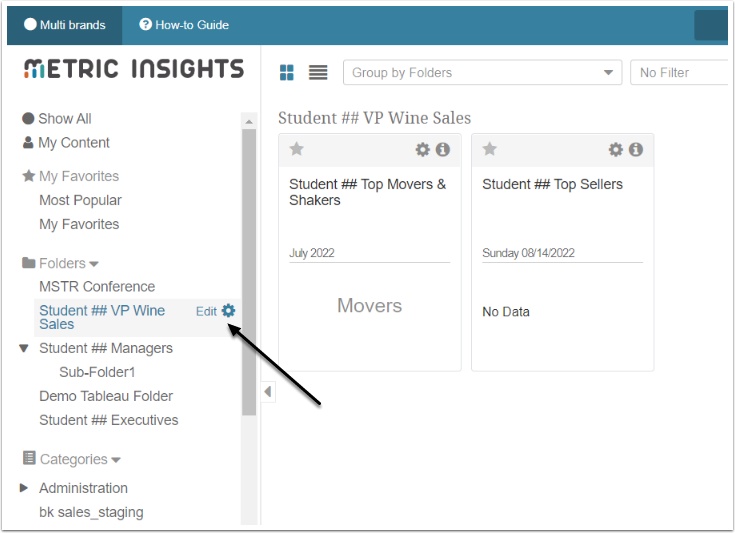The image size is (735, 533).
Task: Select Most Popular in favorites
Action: click(80, 200)
